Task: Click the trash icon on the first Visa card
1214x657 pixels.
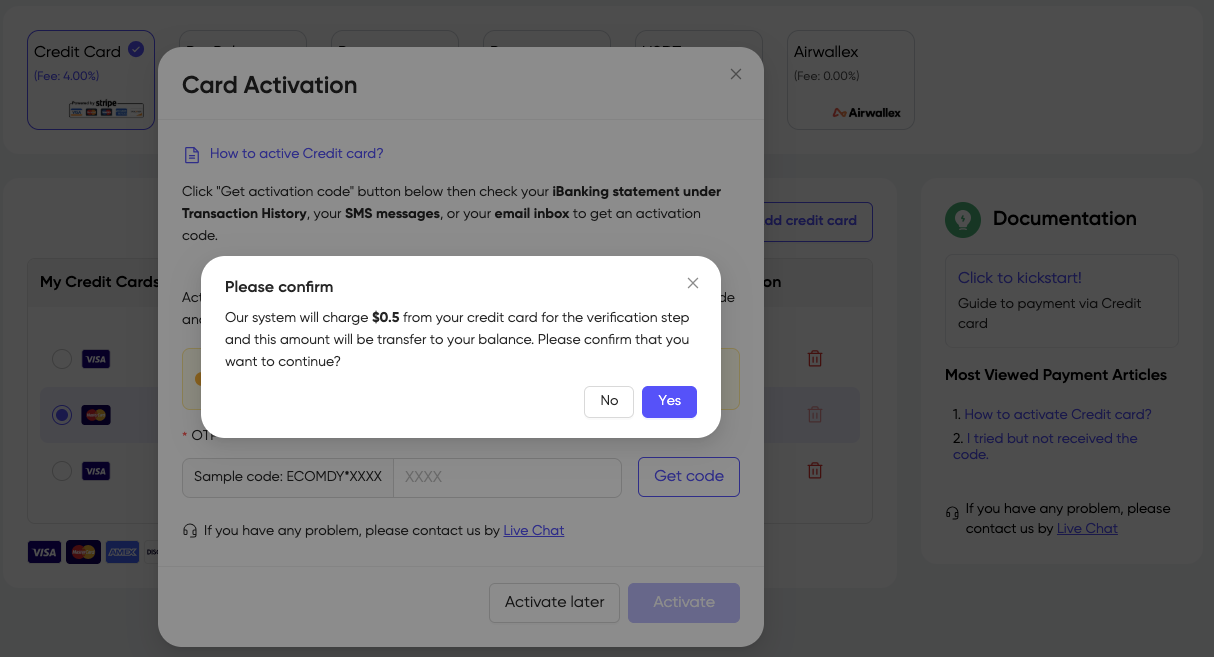Action: coord(815,357)
